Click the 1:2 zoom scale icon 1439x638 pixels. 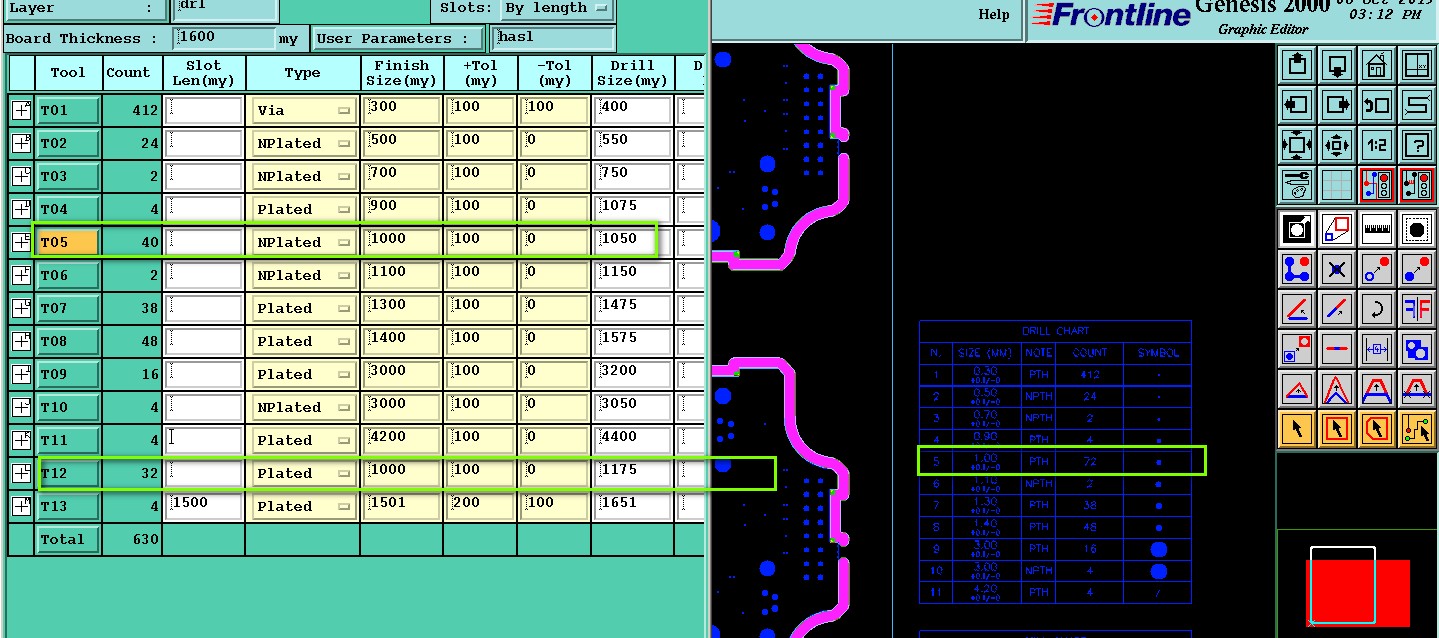(x=1377, y=145)
